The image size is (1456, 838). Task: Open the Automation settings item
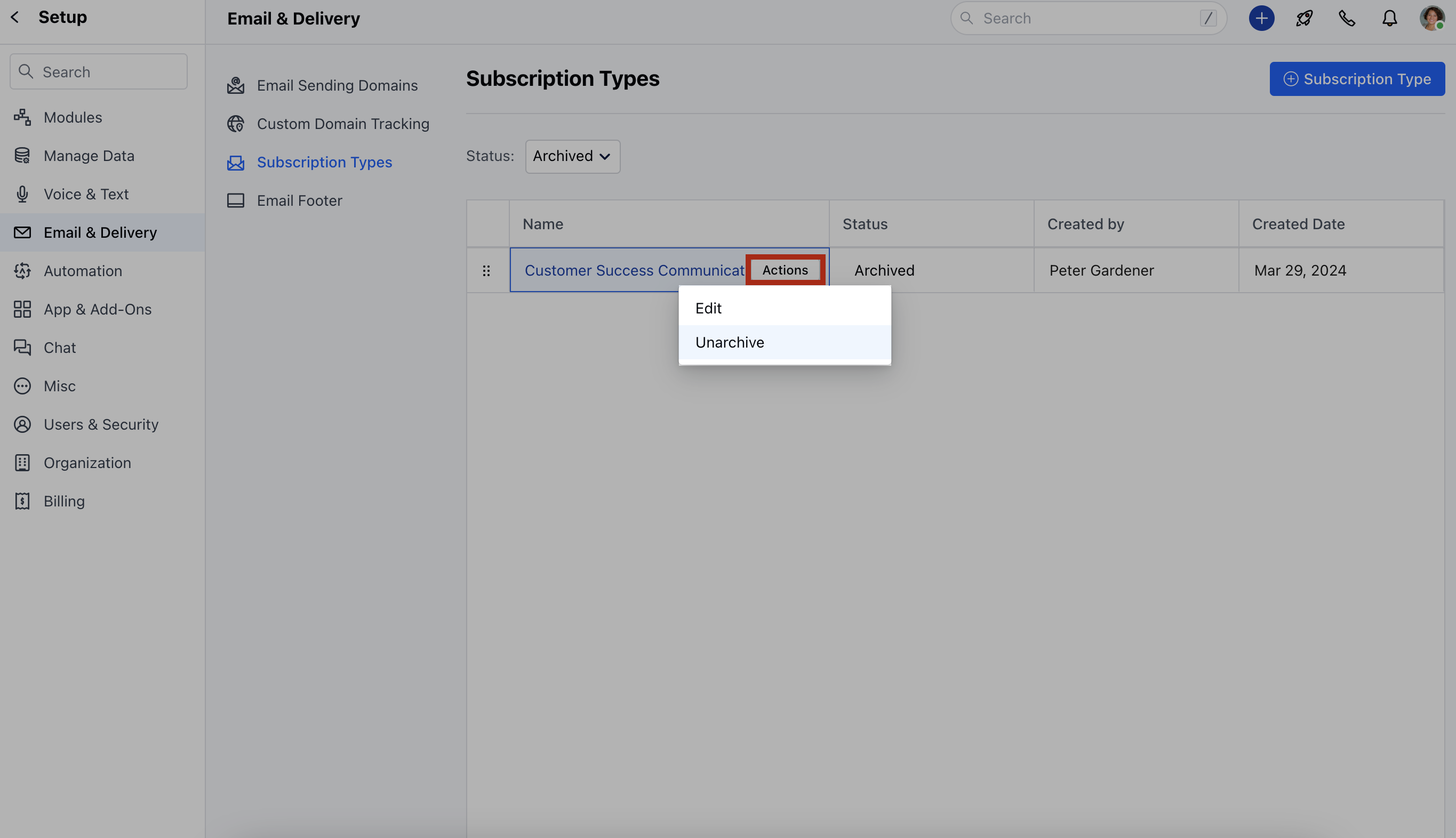[83, 271]
